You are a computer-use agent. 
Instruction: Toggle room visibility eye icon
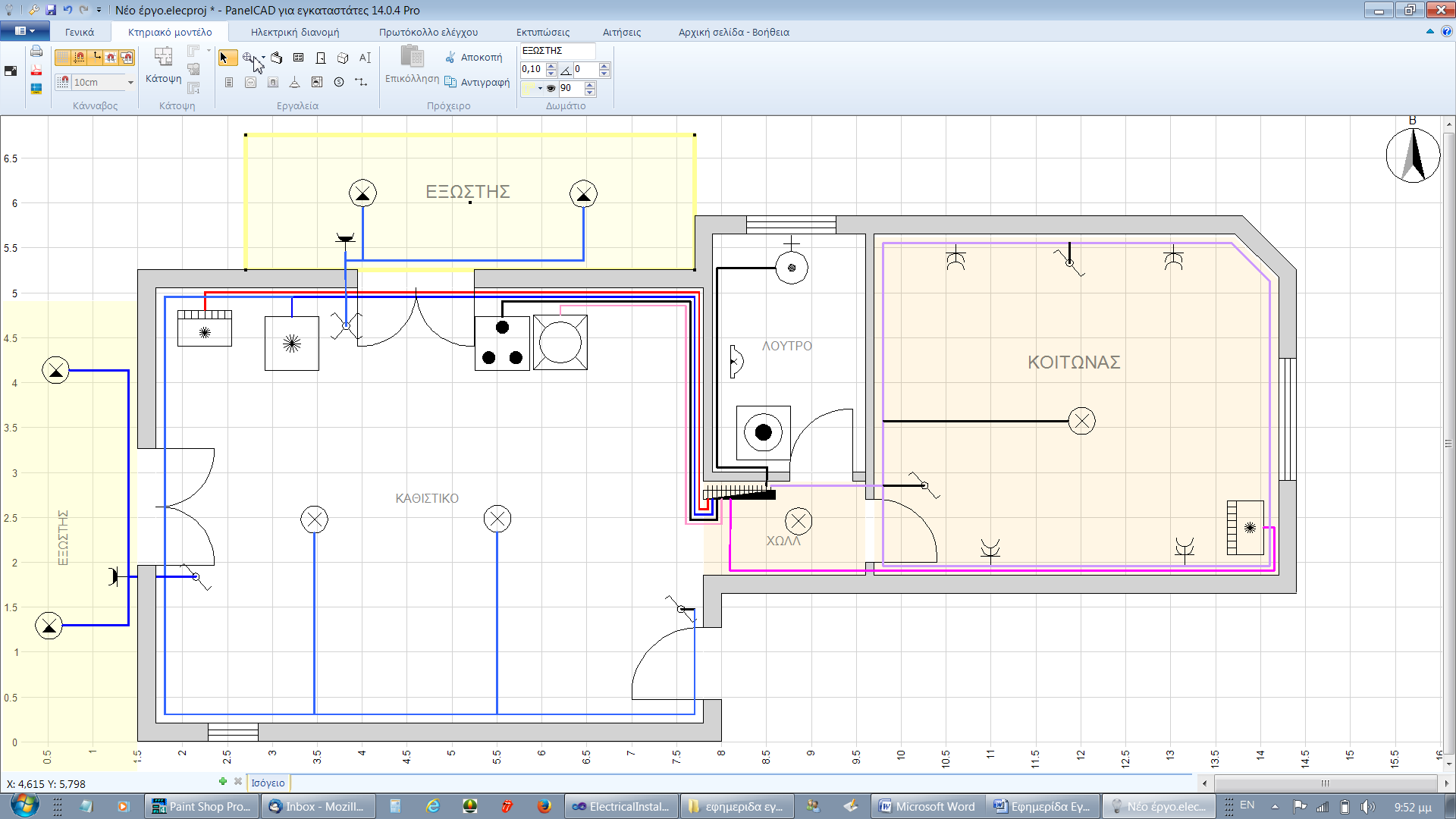551,88
